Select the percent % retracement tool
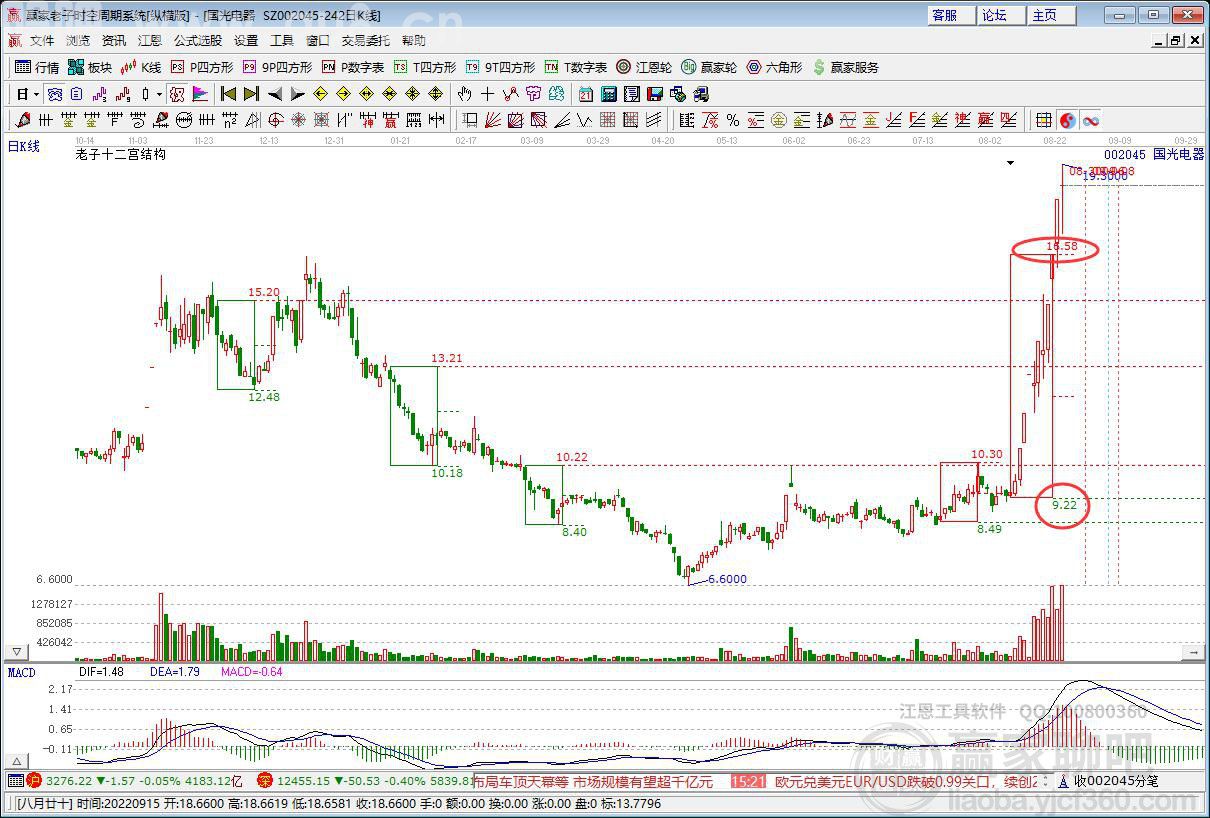 [733, 120]
